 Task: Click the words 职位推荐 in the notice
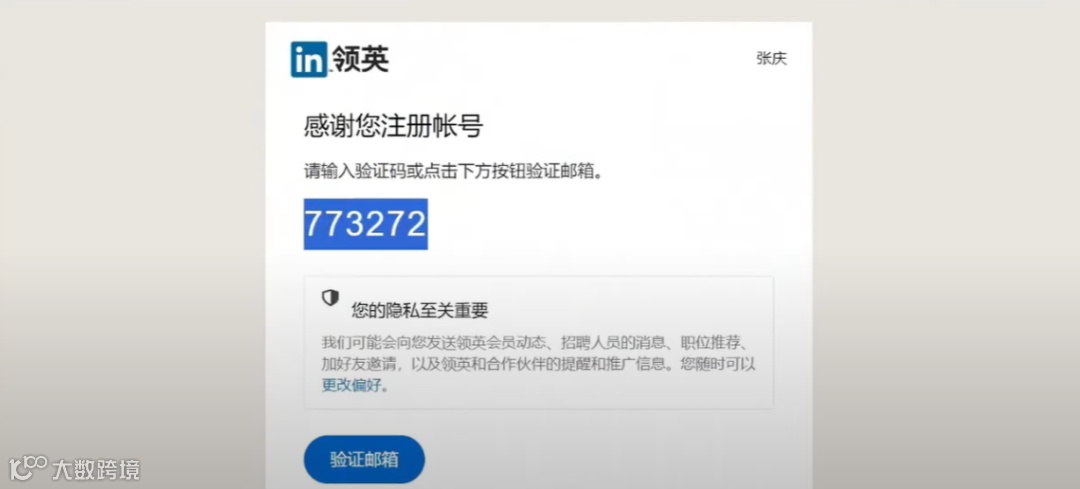click(x=711, y=342)
